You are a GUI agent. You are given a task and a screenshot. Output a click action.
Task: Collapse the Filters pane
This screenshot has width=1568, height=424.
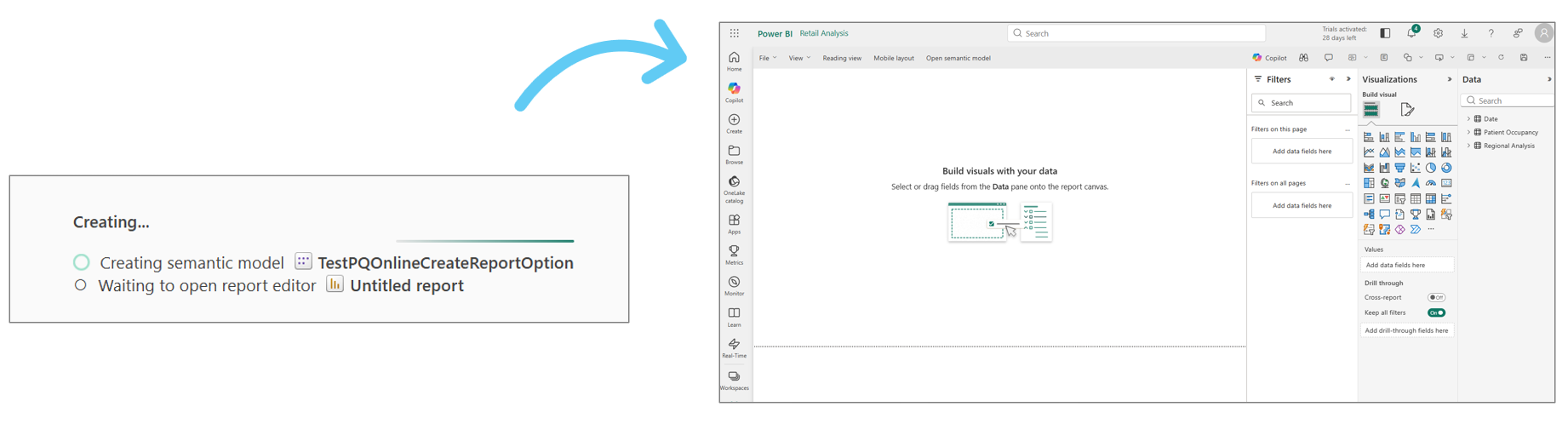click(1348, 79)
